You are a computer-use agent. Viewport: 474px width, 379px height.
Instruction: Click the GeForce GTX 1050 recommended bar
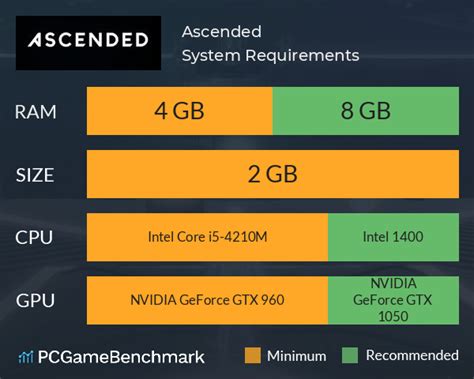coord(394,300)
